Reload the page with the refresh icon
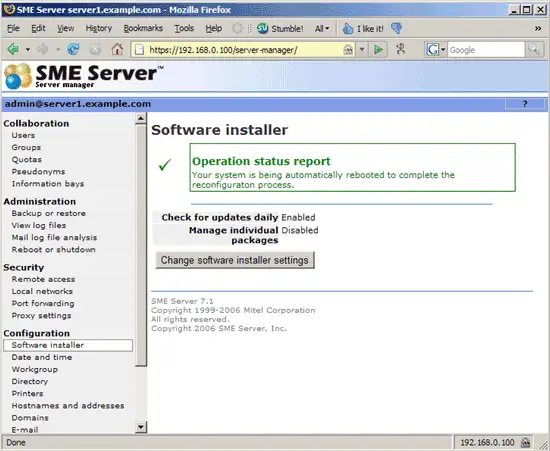Viewport: 550px width, 451px height. click(x=74, y=49)
